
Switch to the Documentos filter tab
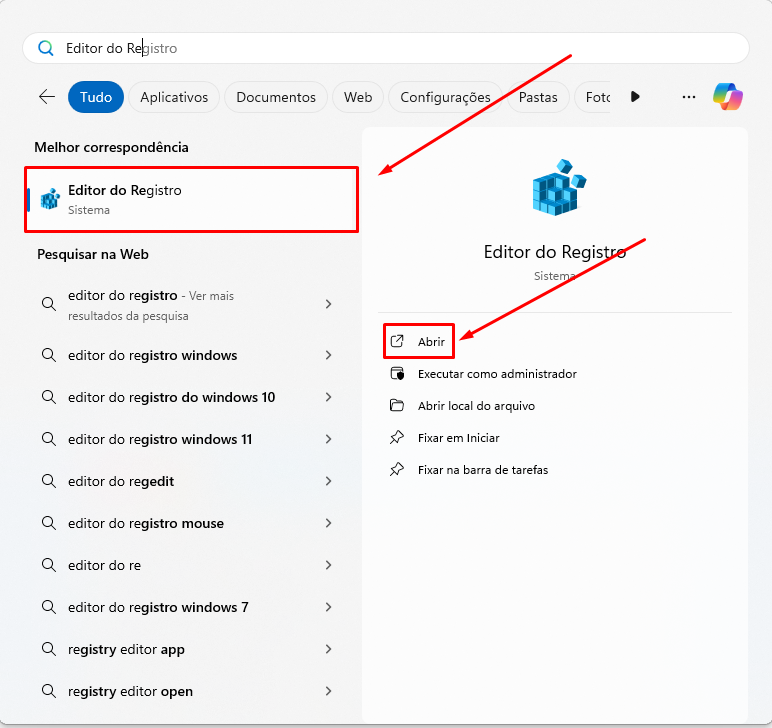276,97
